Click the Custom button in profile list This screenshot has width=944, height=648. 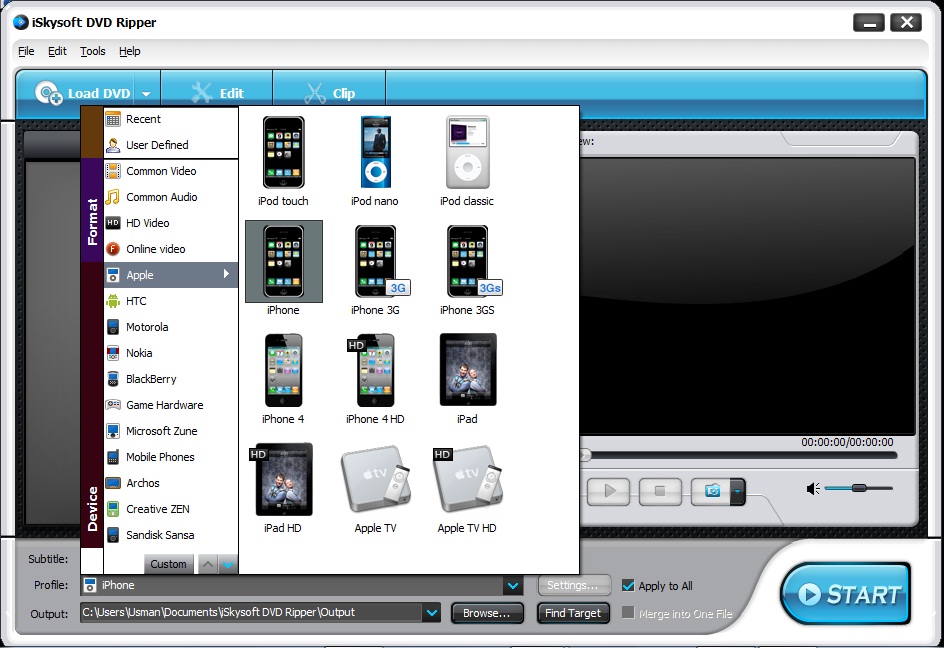click(169, 564)
